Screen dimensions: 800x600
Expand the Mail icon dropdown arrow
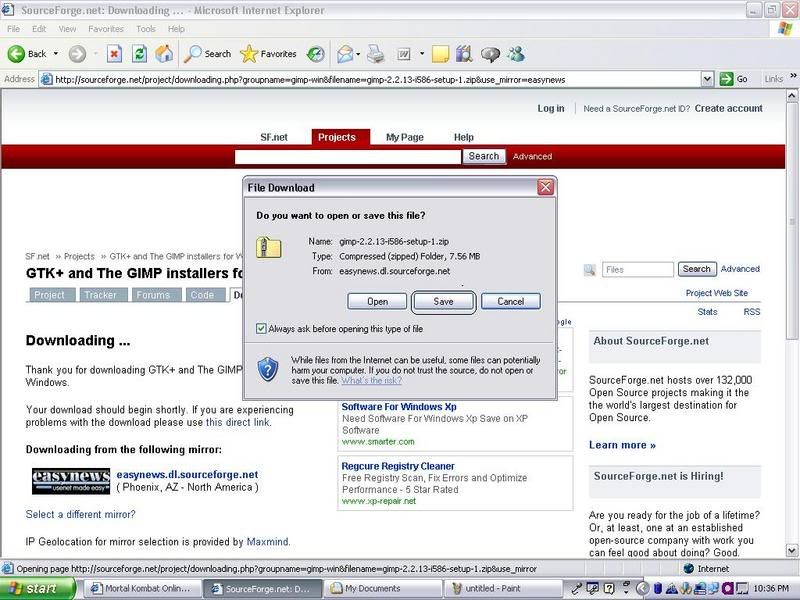(x=358, y=54)
